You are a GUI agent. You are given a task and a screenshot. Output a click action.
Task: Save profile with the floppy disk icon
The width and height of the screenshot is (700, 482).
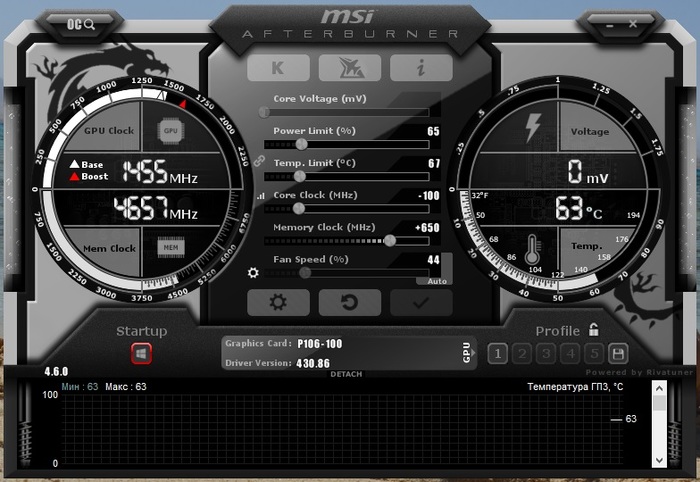tap(618, 354)
